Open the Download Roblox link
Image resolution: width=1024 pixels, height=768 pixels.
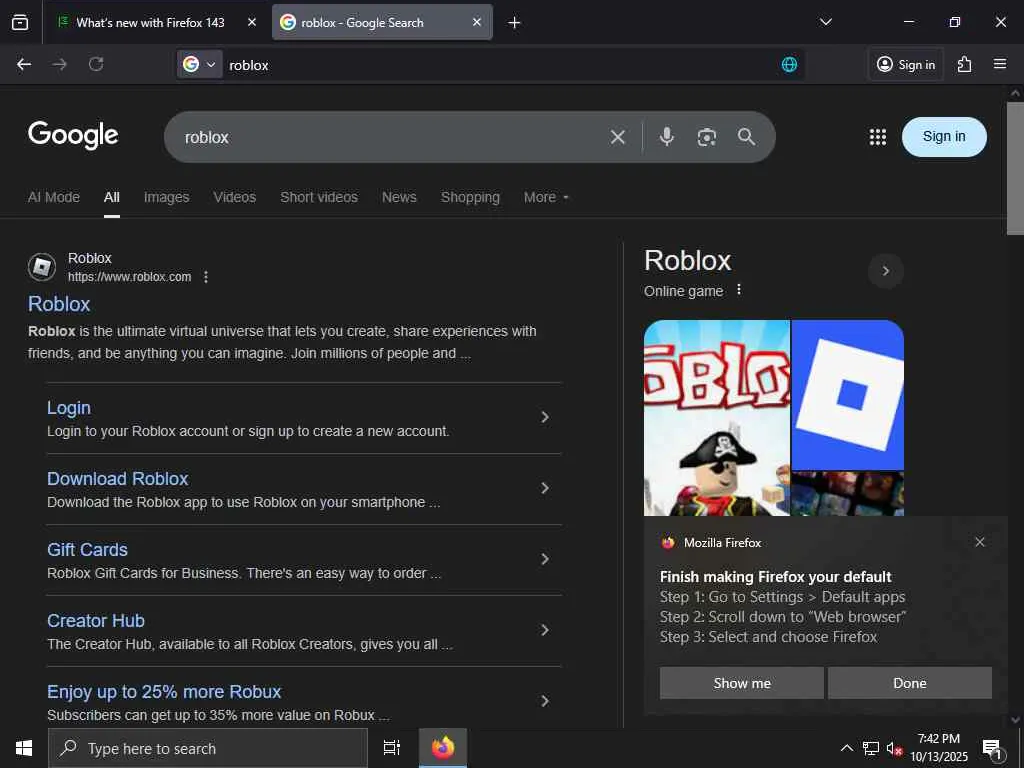(118, 479)
